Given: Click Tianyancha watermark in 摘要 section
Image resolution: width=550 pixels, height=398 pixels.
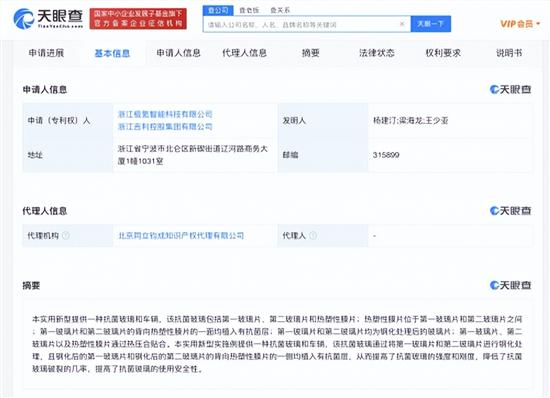Looking at the screenshot, I should (510, 285).
